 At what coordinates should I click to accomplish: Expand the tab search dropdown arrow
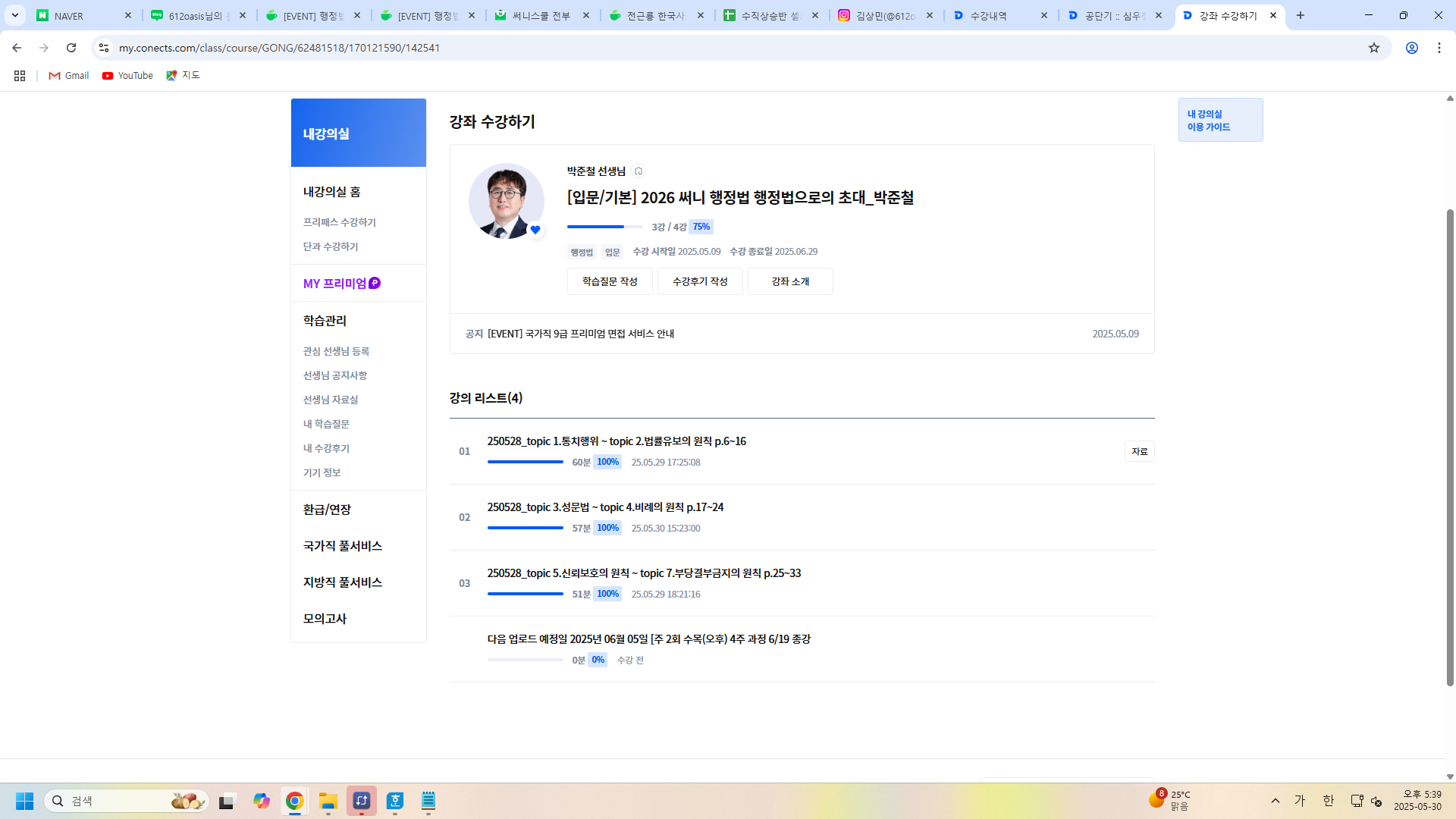tap(15, 15)
